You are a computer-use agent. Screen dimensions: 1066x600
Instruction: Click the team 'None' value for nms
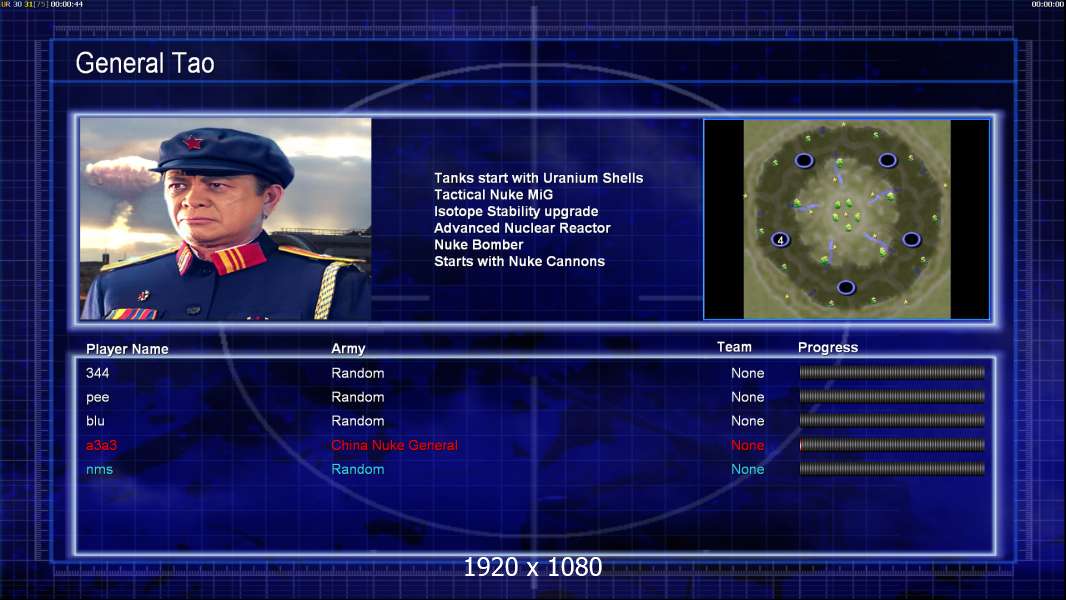(748, 470)
